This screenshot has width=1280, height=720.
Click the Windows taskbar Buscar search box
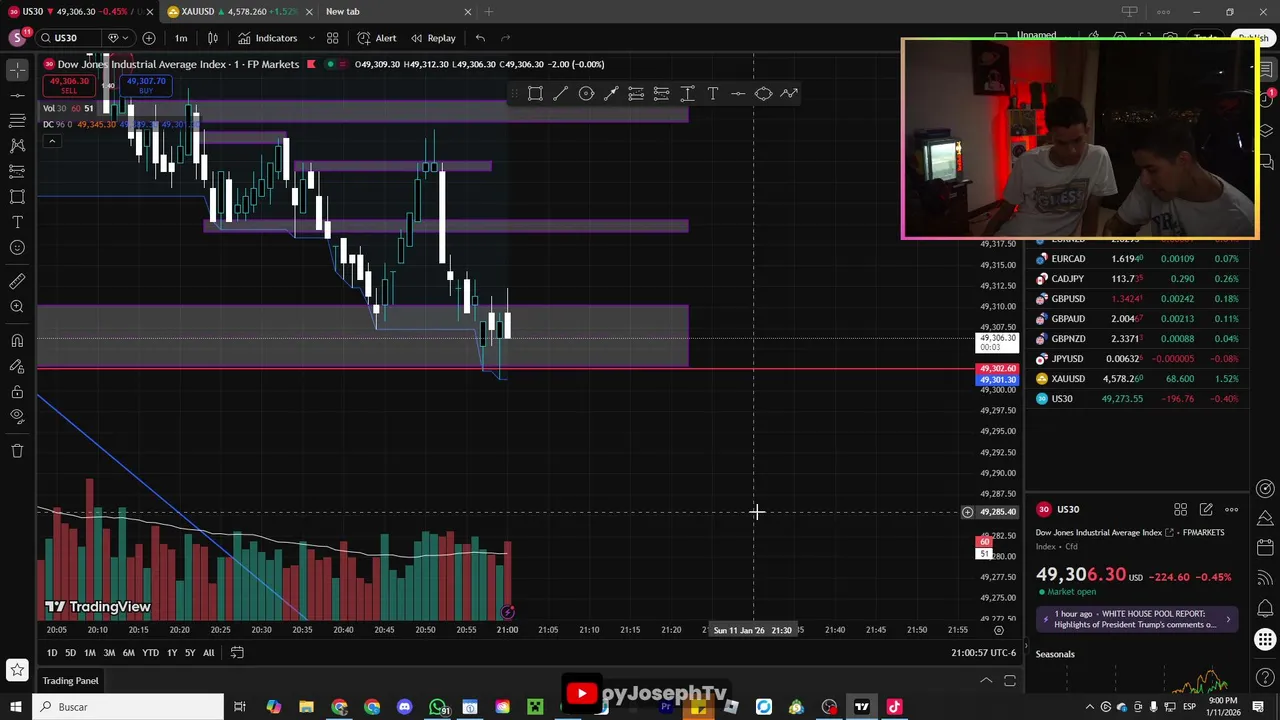point(128,707)
